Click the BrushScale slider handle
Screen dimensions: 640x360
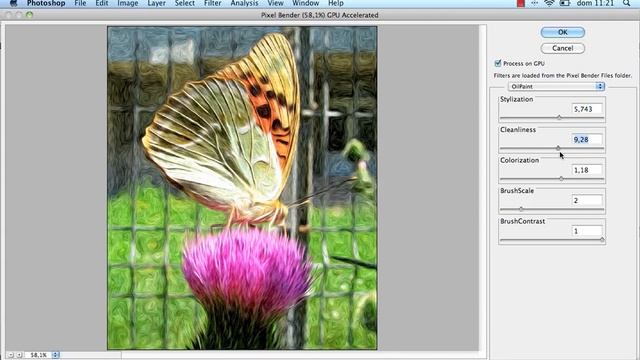click(x=521, y=209)
